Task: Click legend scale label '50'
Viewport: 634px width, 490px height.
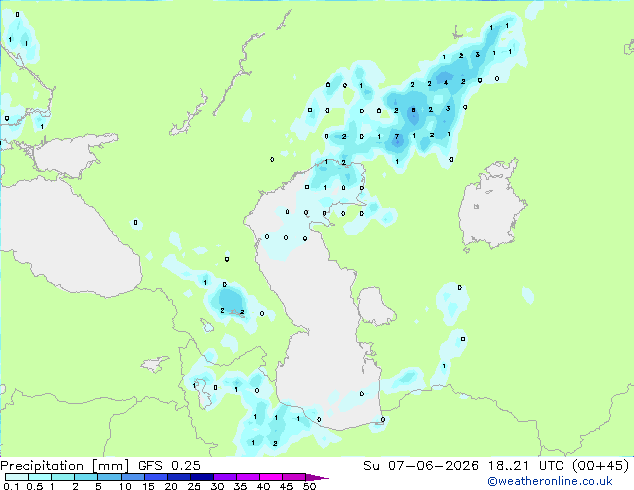Action: [309, 486]
